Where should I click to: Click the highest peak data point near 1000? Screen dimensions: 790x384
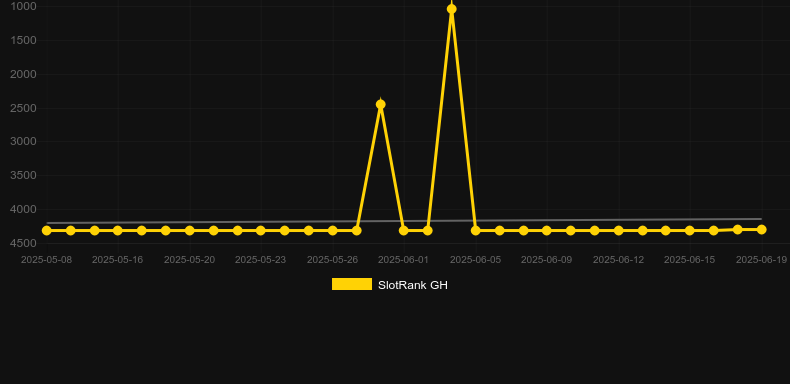pyautogui.click(x=451, y=9)
